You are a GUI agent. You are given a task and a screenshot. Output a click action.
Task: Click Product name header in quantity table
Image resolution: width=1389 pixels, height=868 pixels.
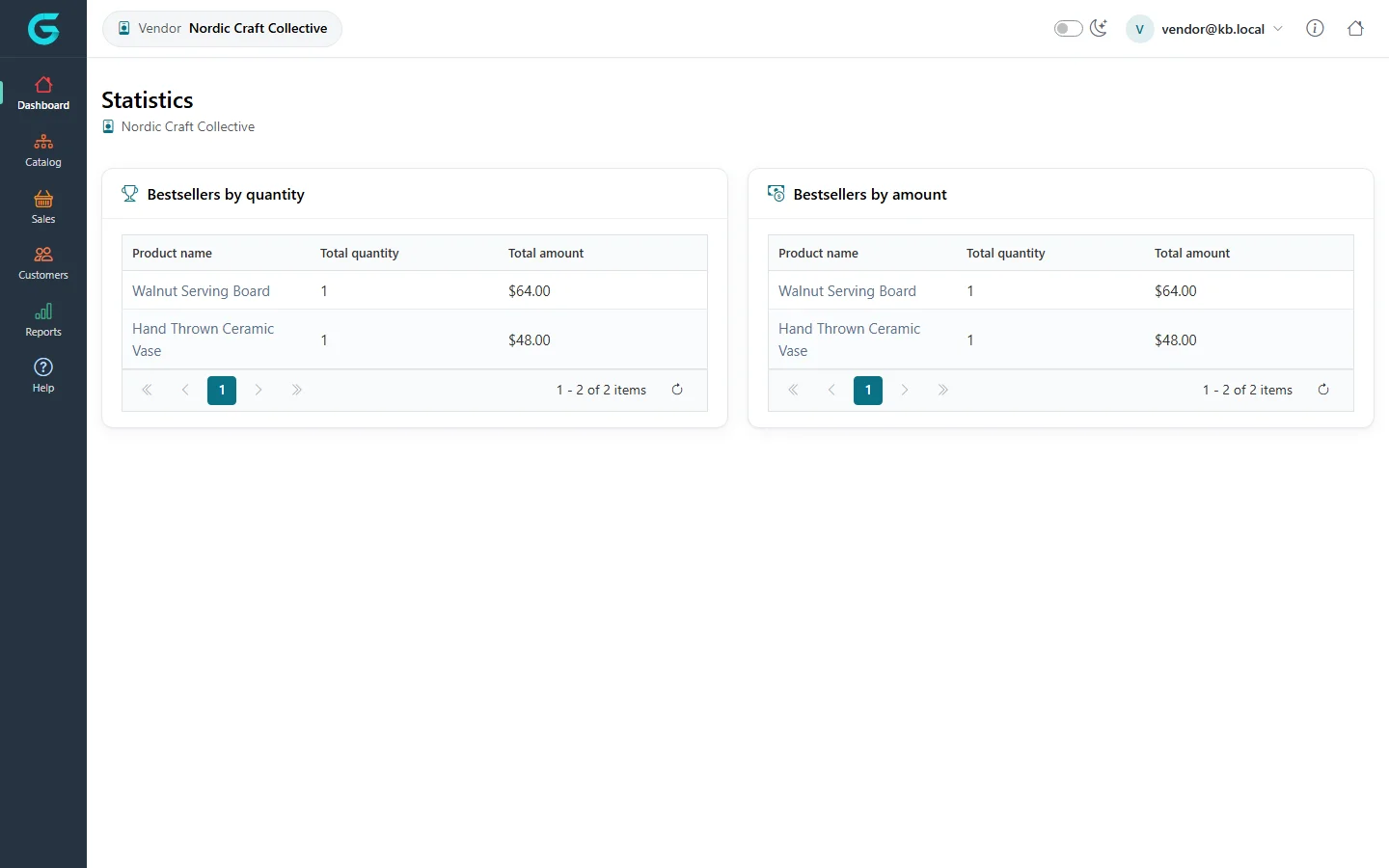pyautogui.click(x=172, y=253)
